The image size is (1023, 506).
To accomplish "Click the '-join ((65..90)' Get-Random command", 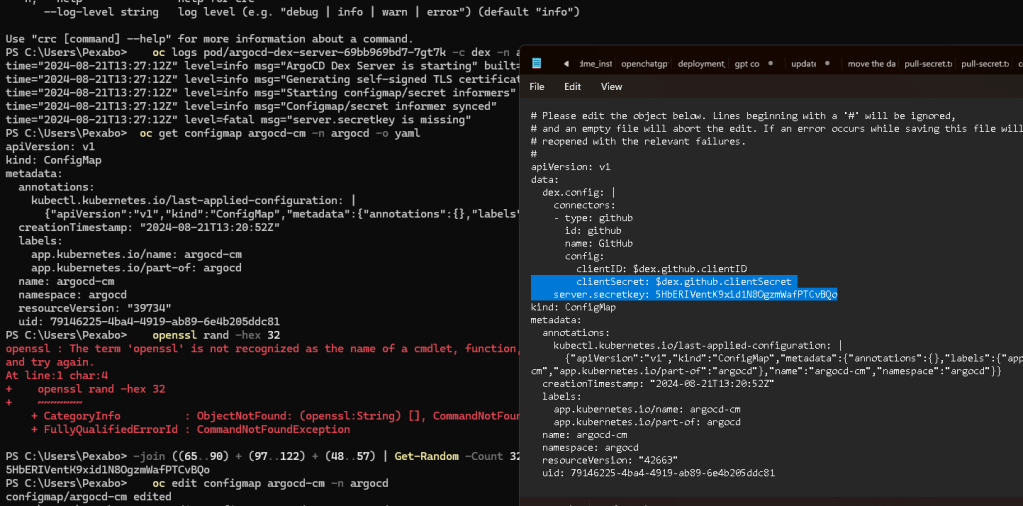I will point(327,456).
